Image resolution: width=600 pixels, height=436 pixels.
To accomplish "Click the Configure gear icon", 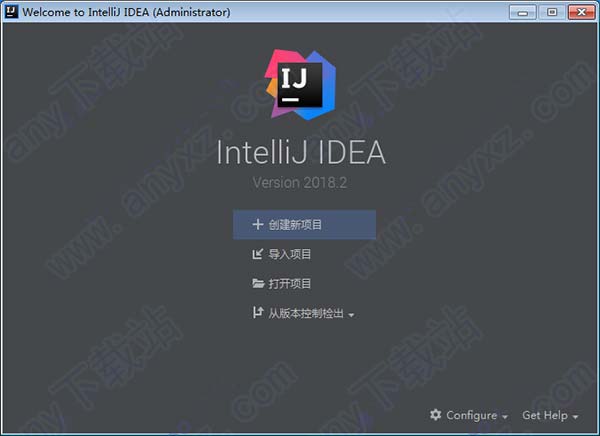I will 435,415.
